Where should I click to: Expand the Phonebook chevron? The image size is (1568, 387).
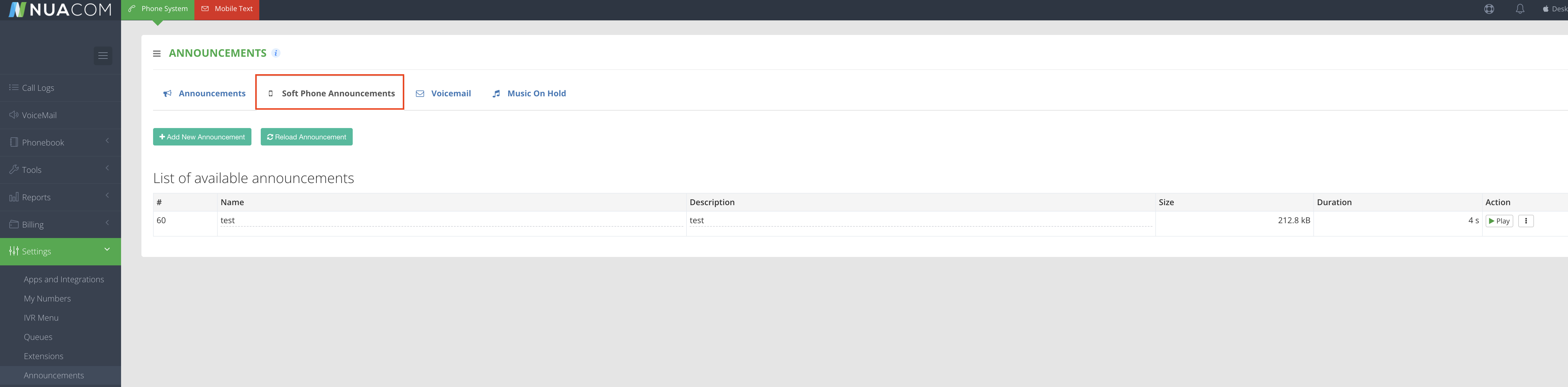[x=107, y=141]
